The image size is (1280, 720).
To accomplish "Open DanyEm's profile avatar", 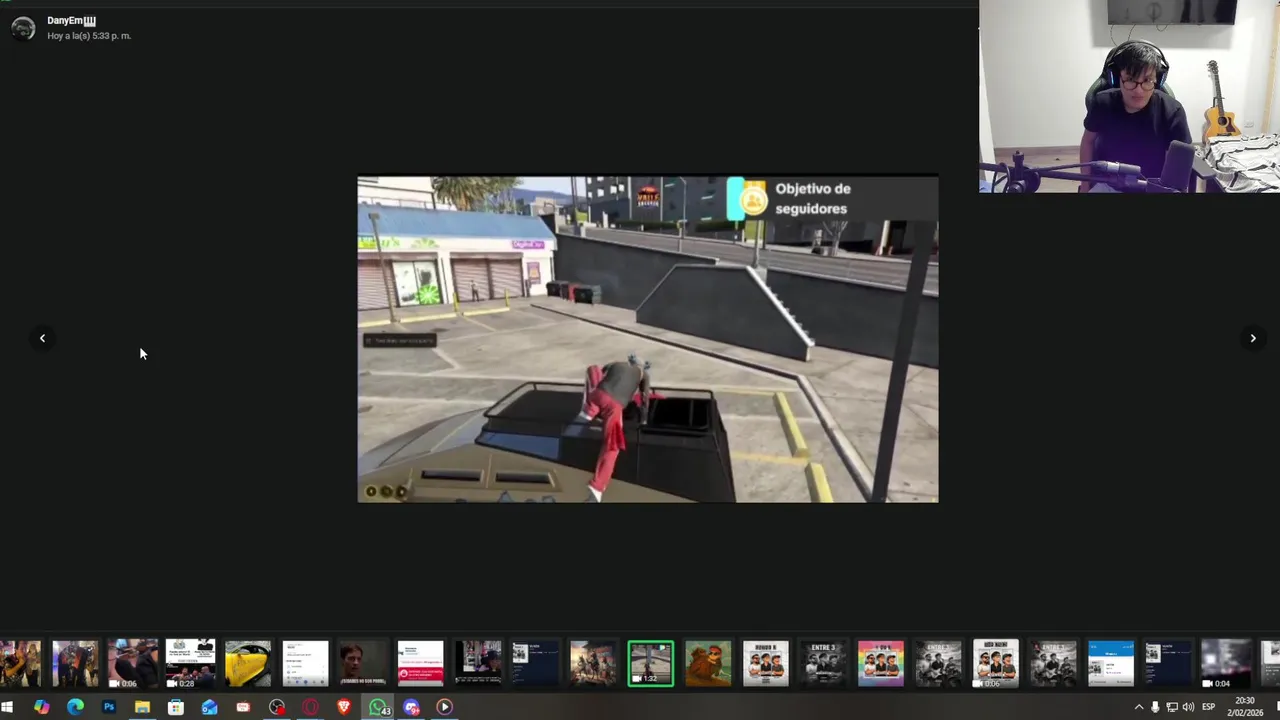I will (23, 28).
